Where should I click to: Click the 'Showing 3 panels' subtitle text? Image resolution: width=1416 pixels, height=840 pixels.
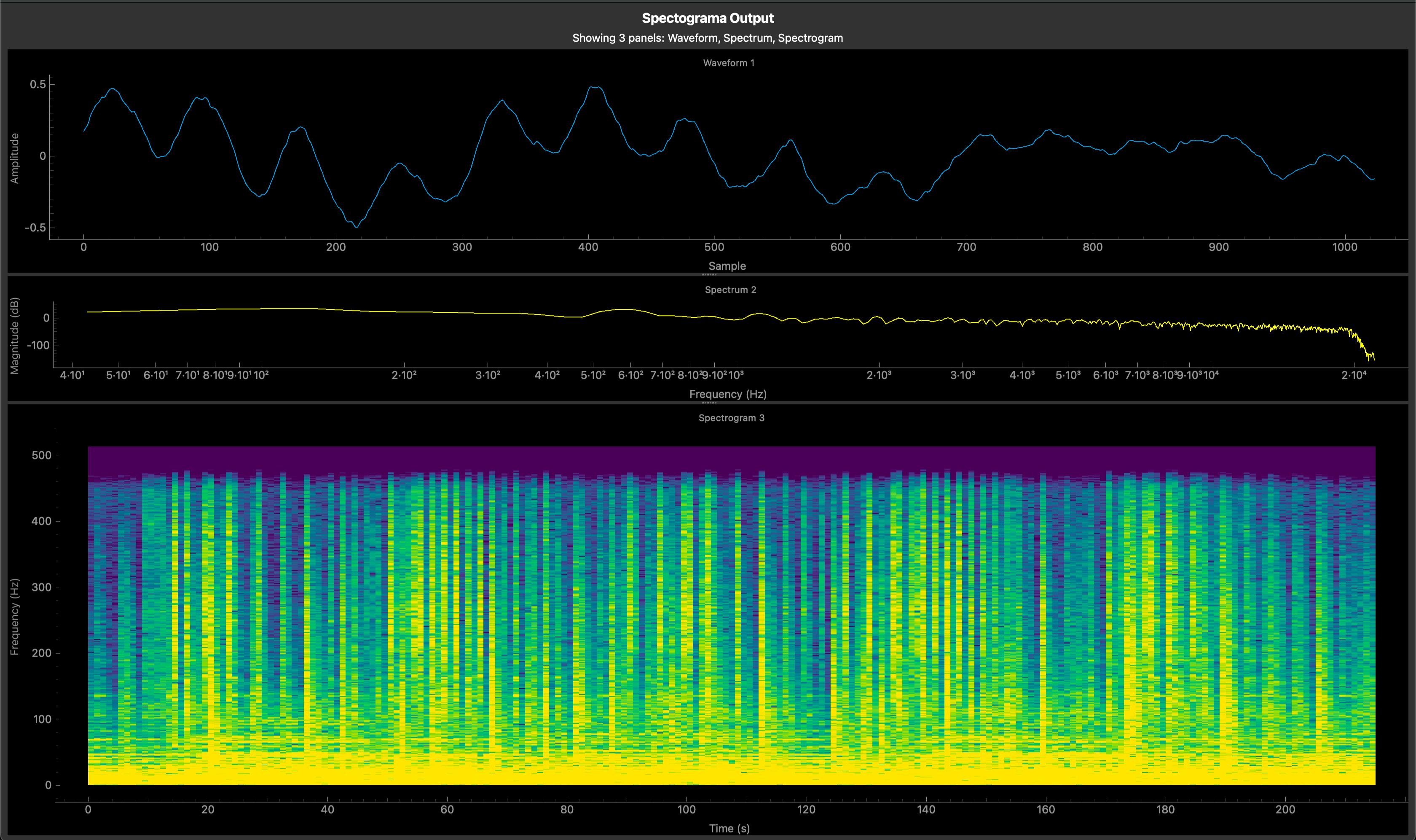click(708, 38)
